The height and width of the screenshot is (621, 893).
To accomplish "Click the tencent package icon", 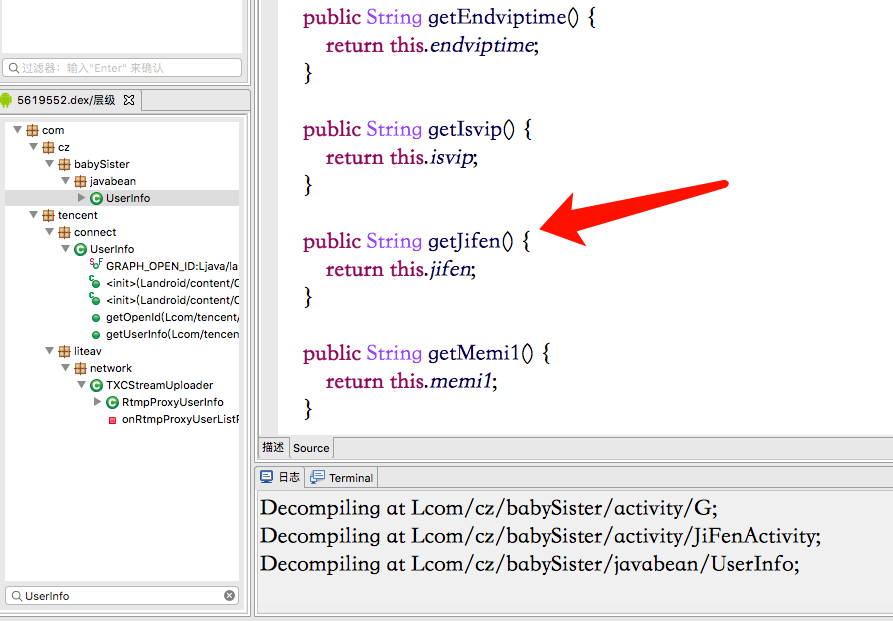I will click(x=48, y=215).
